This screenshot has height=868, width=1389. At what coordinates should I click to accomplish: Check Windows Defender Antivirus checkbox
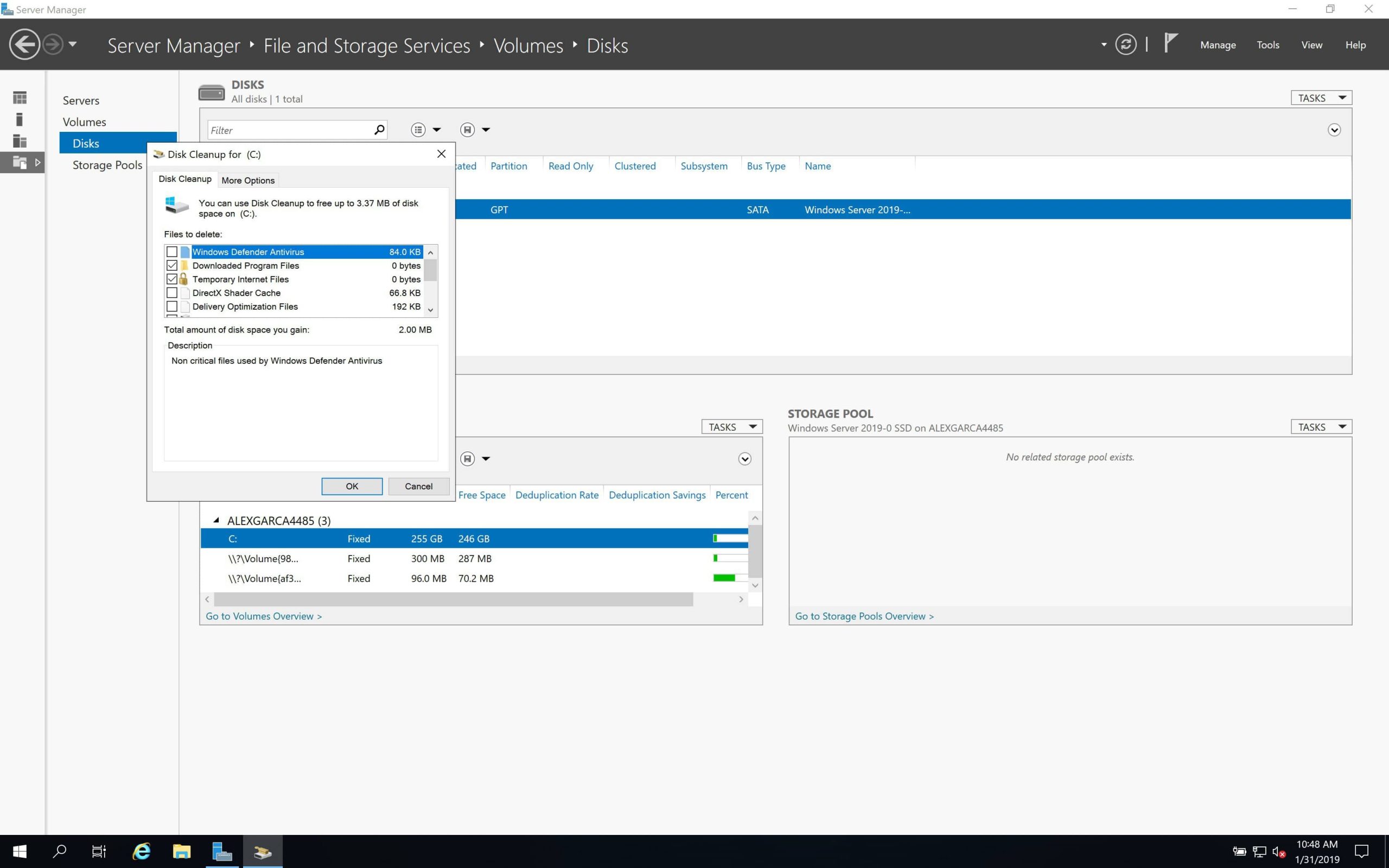[x=171, y=252]
